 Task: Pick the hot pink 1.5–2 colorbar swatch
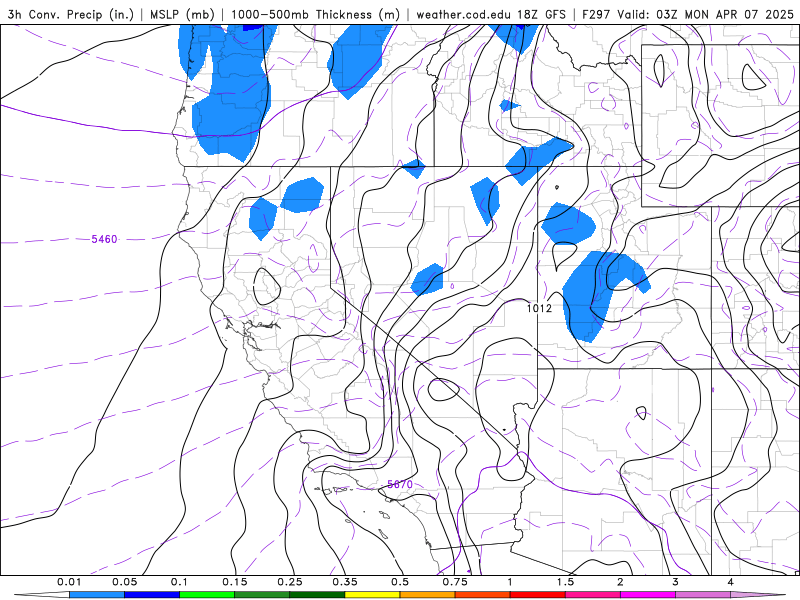593,595
